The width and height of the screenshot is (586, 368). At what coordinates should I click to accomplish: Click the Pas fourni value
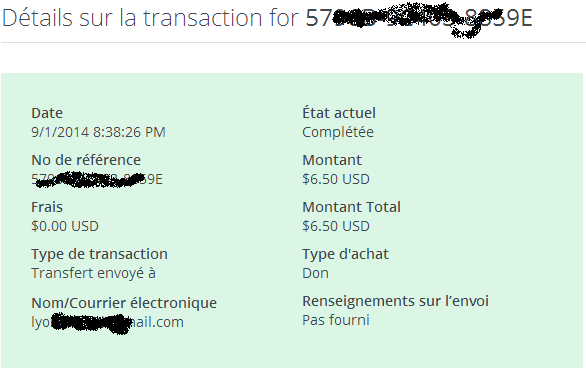tap(336, 320)
